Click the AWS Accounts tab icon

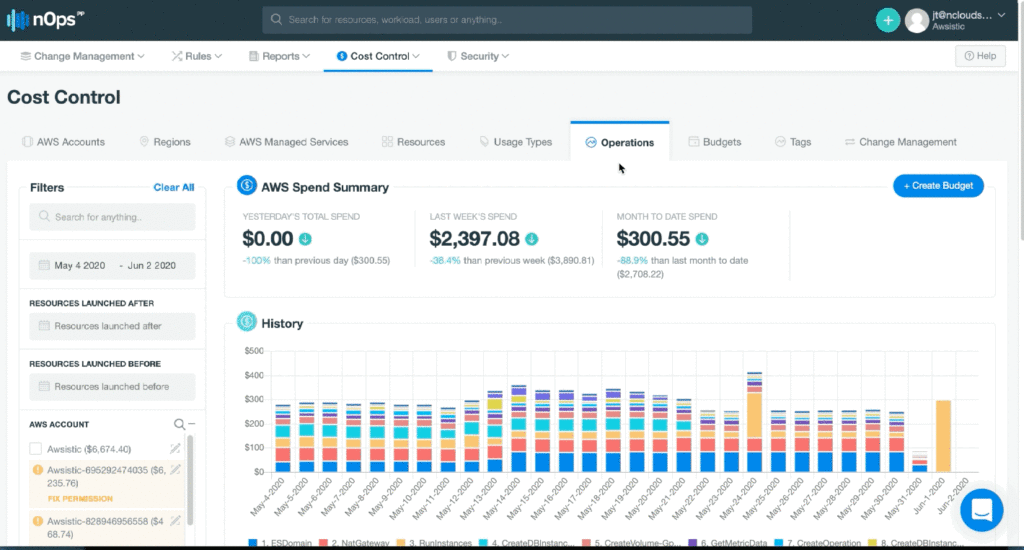(x=27, y=142)
